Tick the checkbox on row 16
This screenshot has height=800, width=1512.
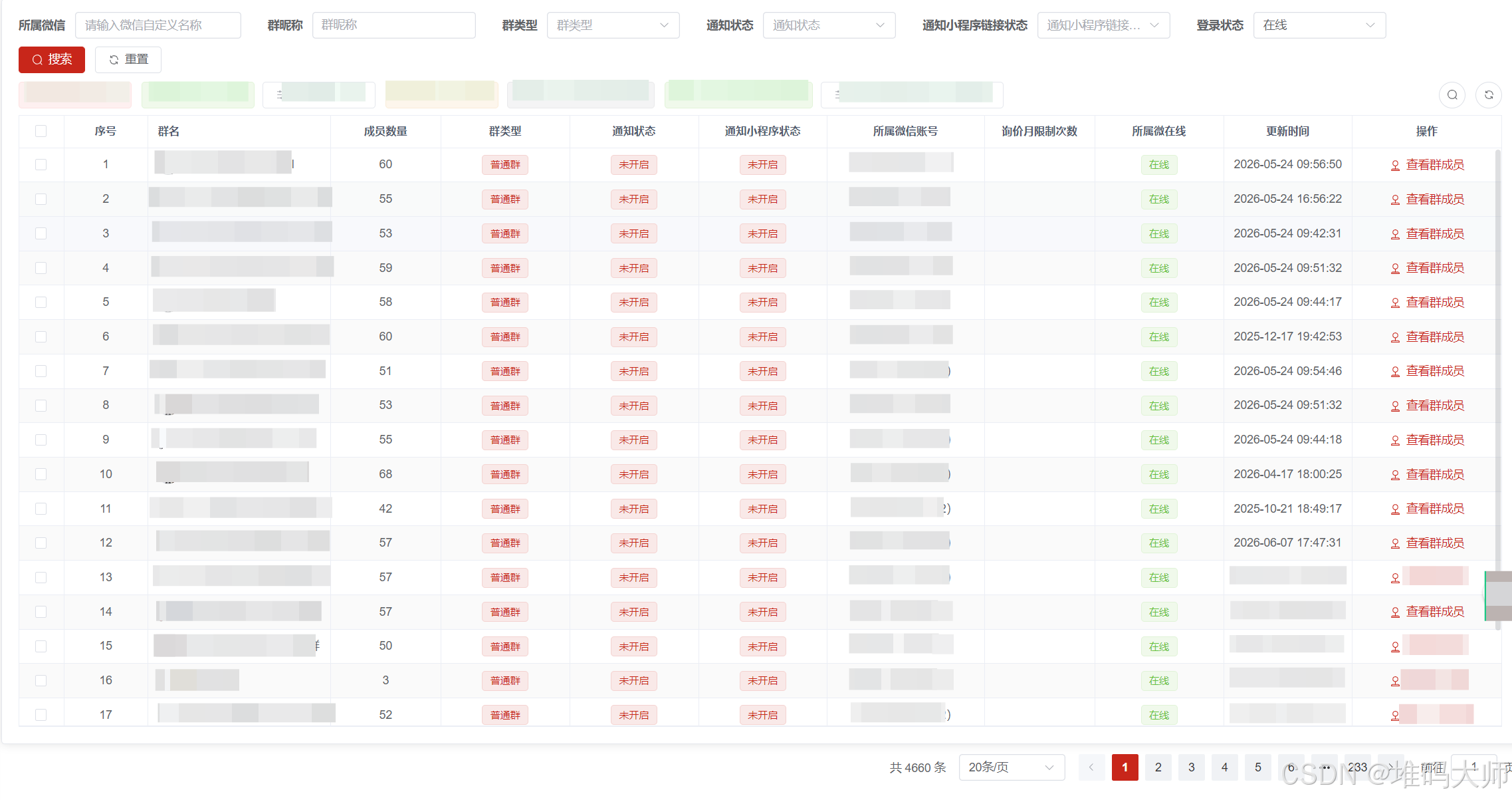tap(41, 680)
